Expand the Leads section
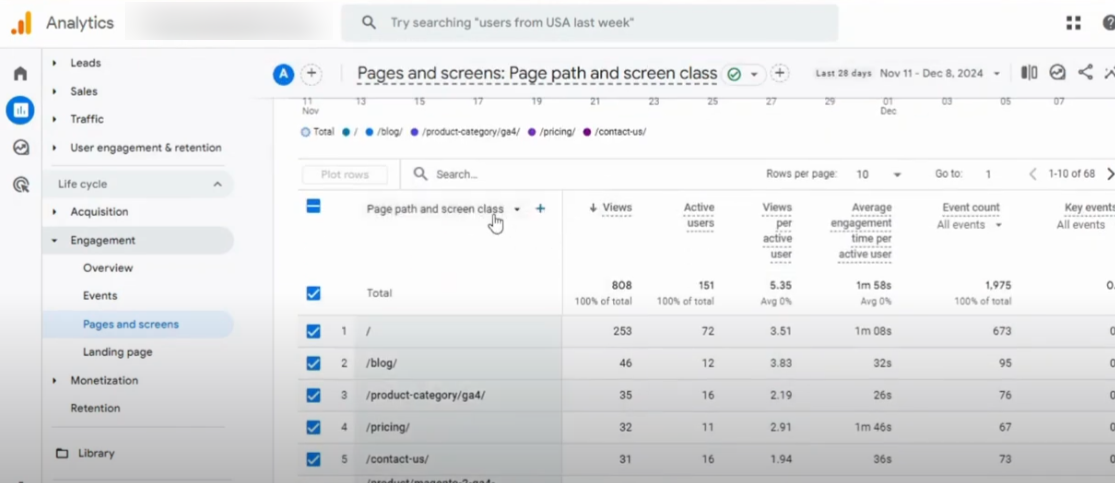 54,63
